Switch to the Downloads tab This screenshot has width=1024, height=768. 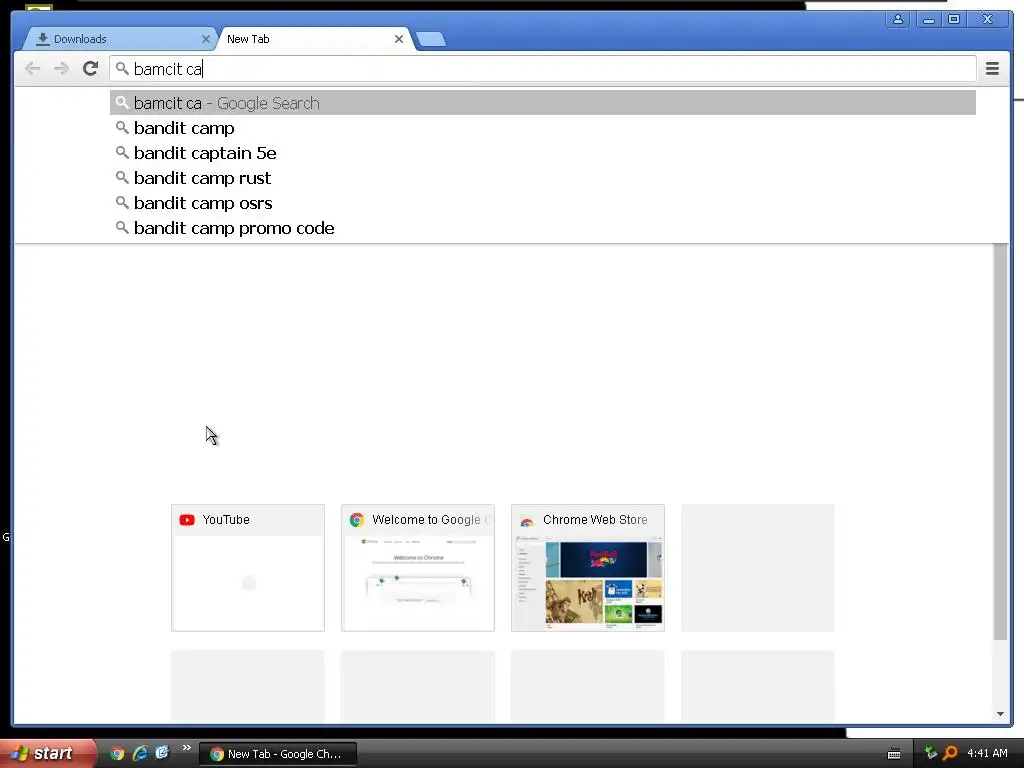(121, 39)
